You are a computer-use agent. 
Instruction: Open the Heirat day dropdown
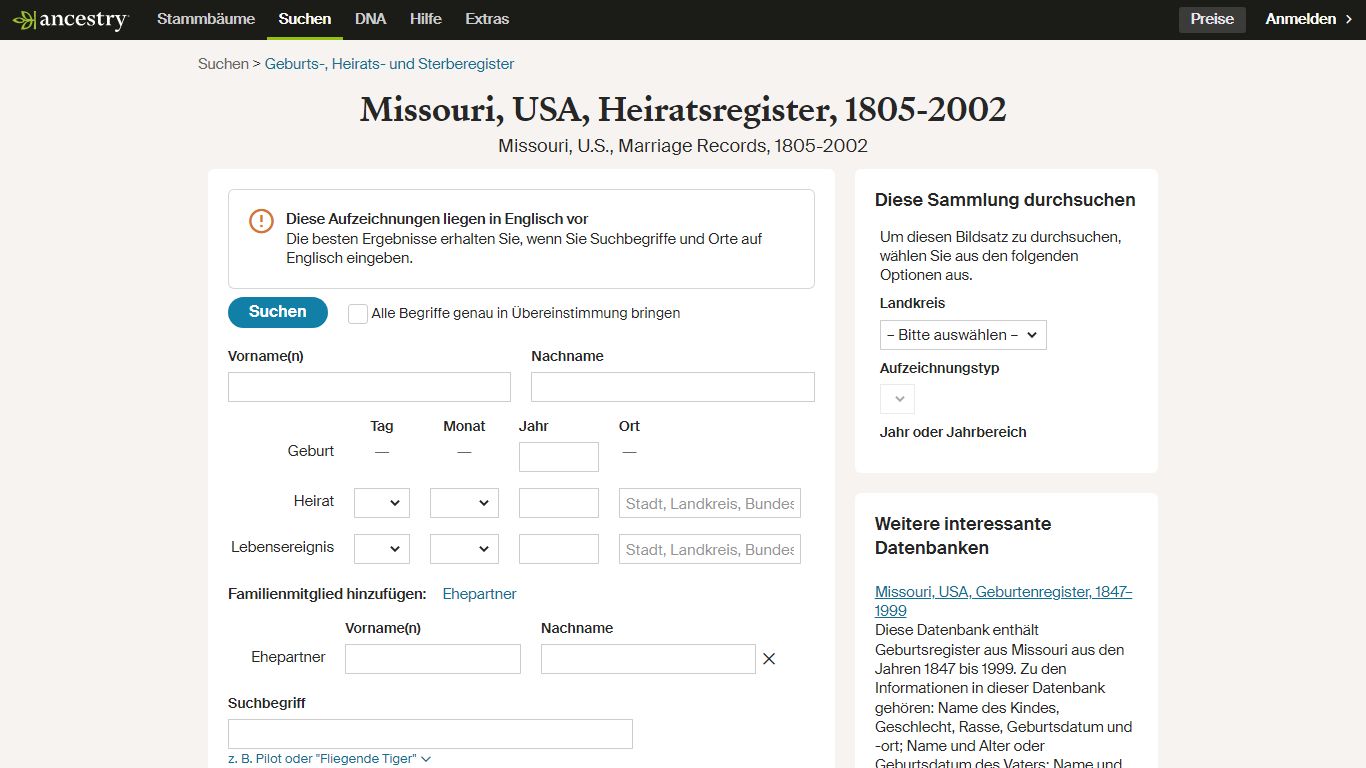[382, 503]
